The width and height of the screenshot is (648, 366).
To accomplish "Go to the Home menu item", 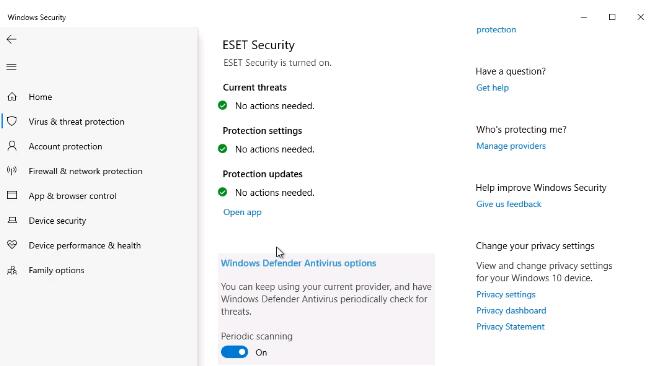I will tap(40, 97).
